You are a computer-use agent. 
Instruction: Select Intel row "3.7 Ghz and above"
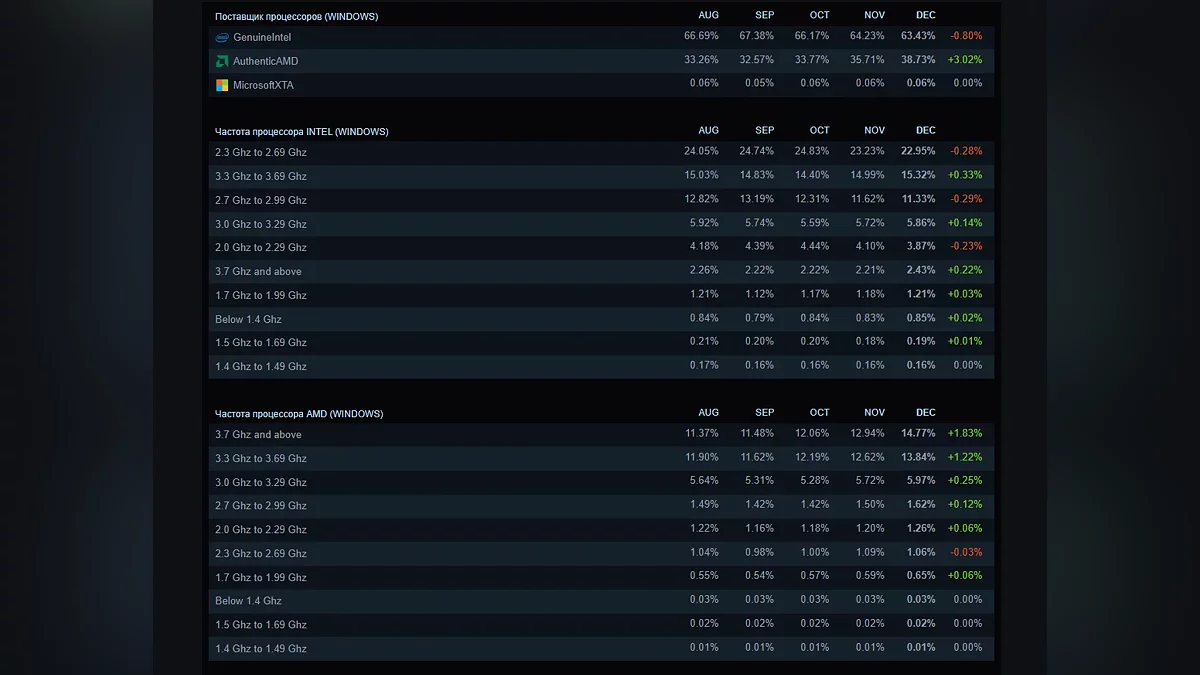pos(258,271)
